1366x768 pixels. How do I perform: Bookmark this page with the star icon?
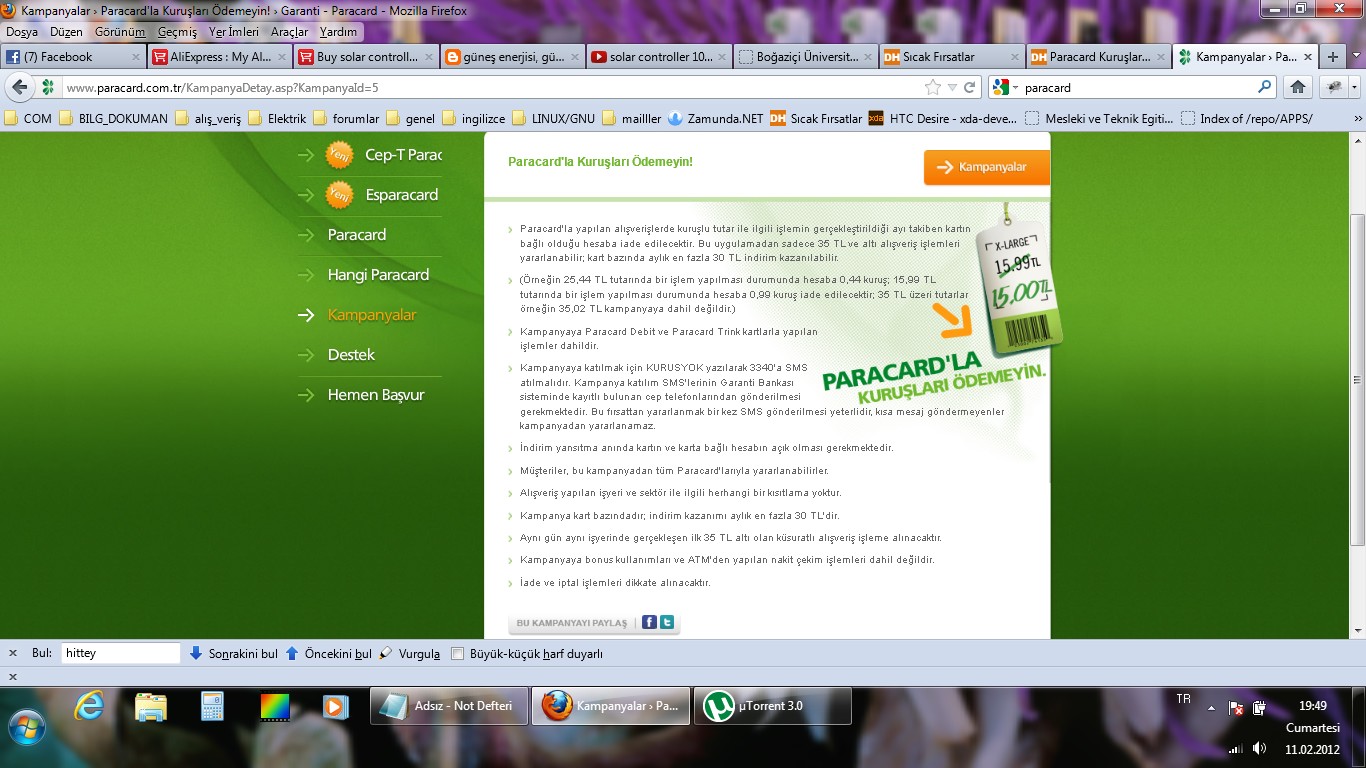point(933,87)
